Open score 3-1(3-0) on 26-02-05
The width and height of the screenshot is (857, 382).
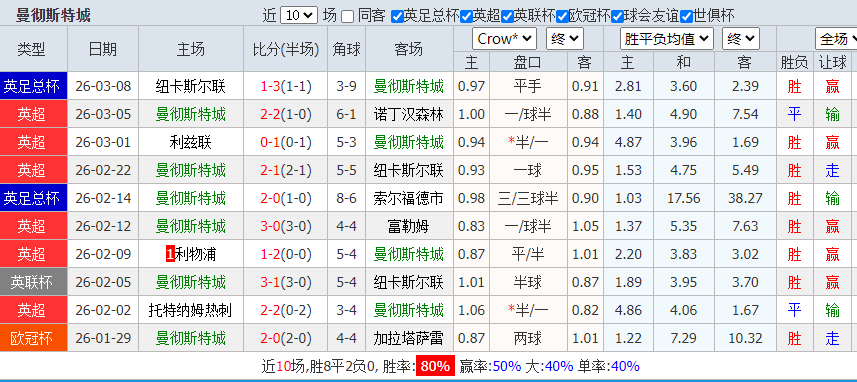point(286,282)
